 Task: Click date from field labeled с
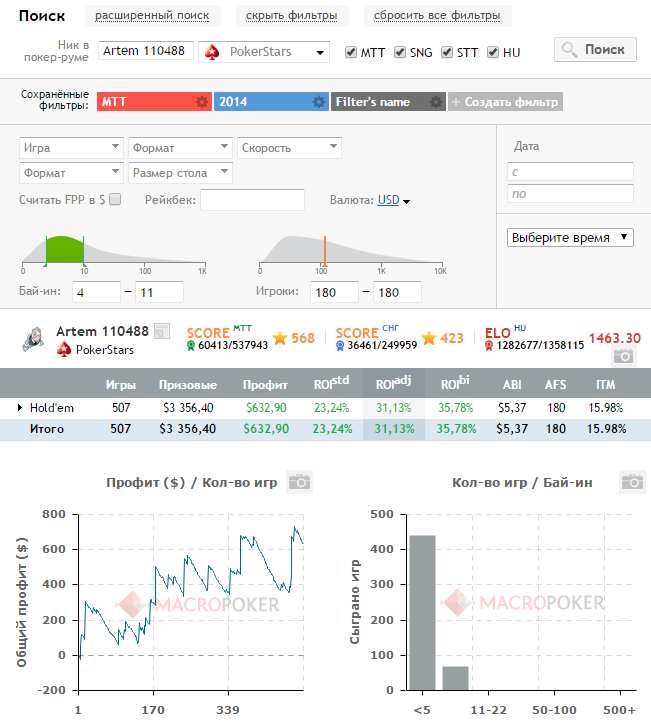(570, 172)
